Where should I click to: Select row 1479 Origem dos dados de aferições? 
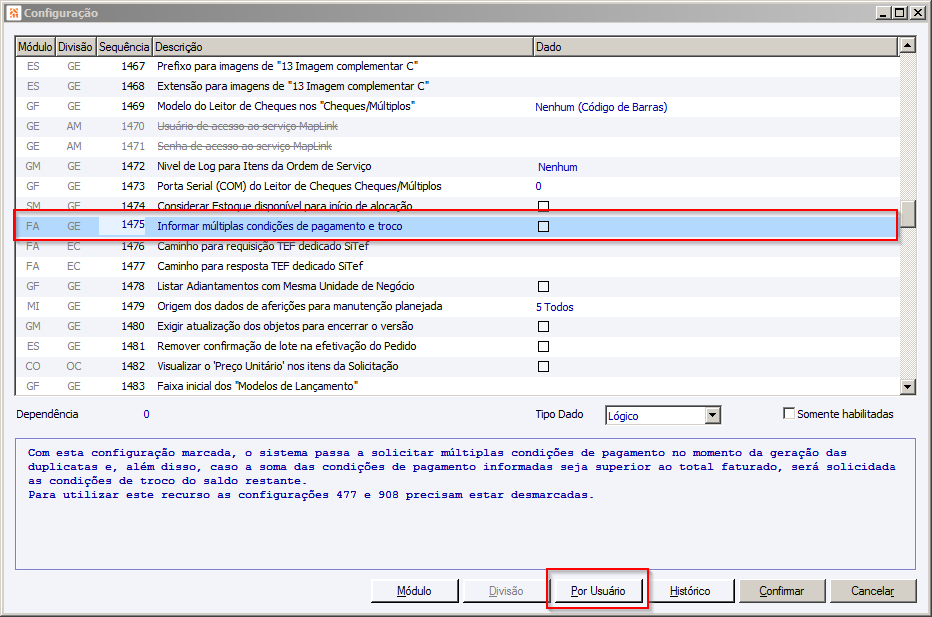pos(456,307)
